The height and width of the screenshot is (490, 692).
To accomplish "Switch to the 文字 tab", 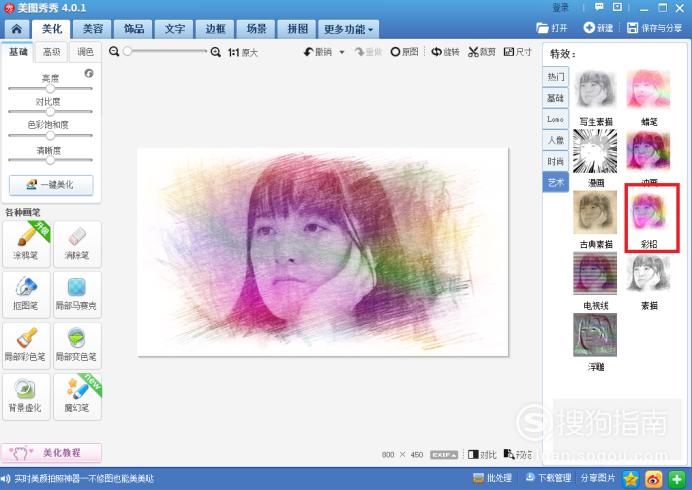I will (175, 29).
